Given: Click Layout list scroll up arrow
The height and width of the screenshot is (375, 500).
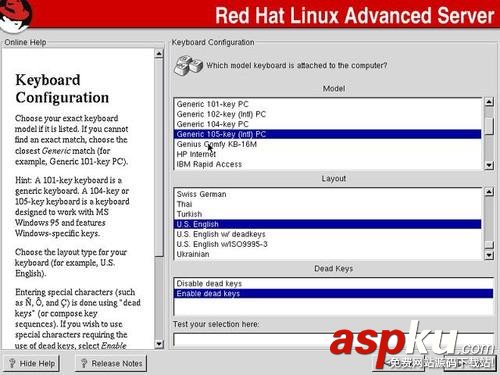Looking at the screenshot, I should pos(489,192).
